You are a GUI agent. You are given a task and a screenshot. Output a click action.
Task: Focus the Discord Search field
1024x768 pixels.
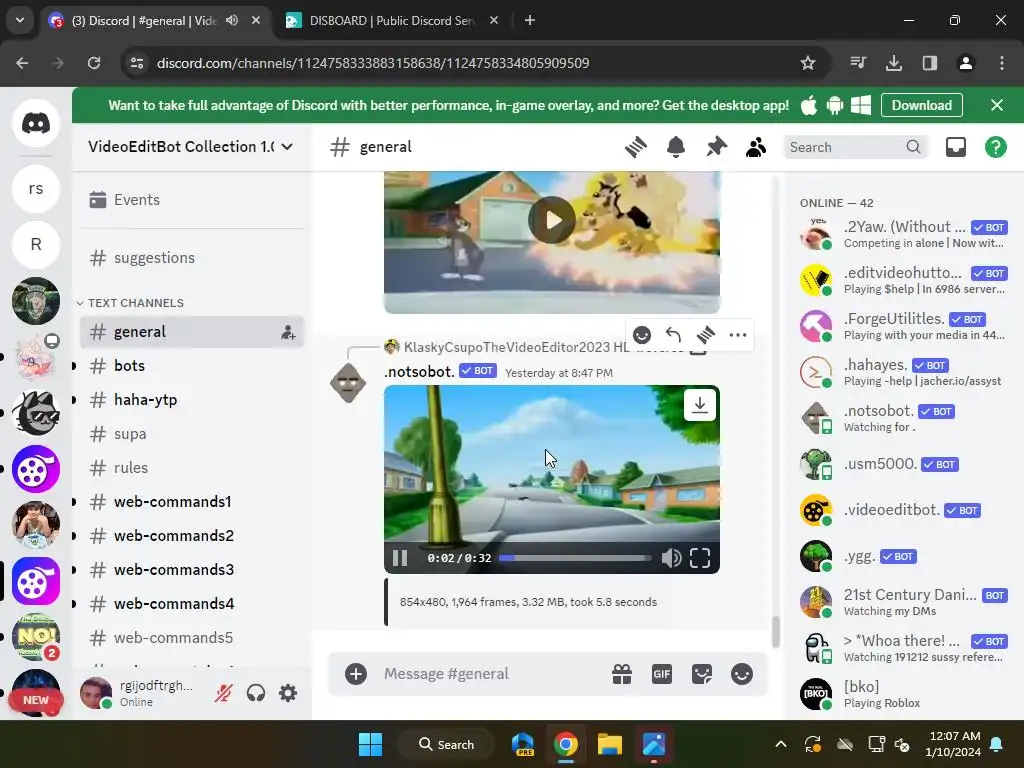coord(855,147)
